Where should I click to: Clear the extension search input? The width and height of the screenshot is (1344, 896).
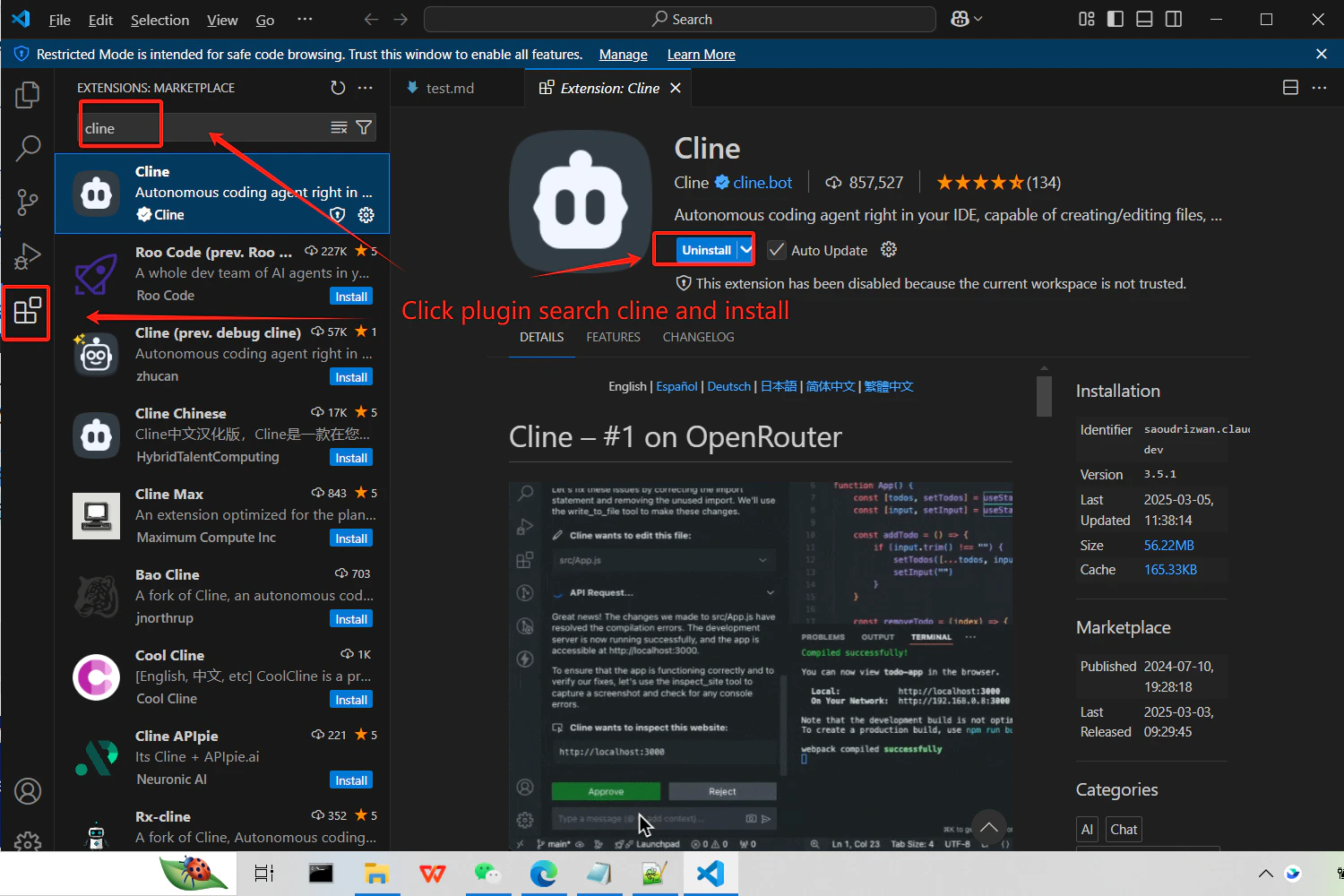coord(339,126)
